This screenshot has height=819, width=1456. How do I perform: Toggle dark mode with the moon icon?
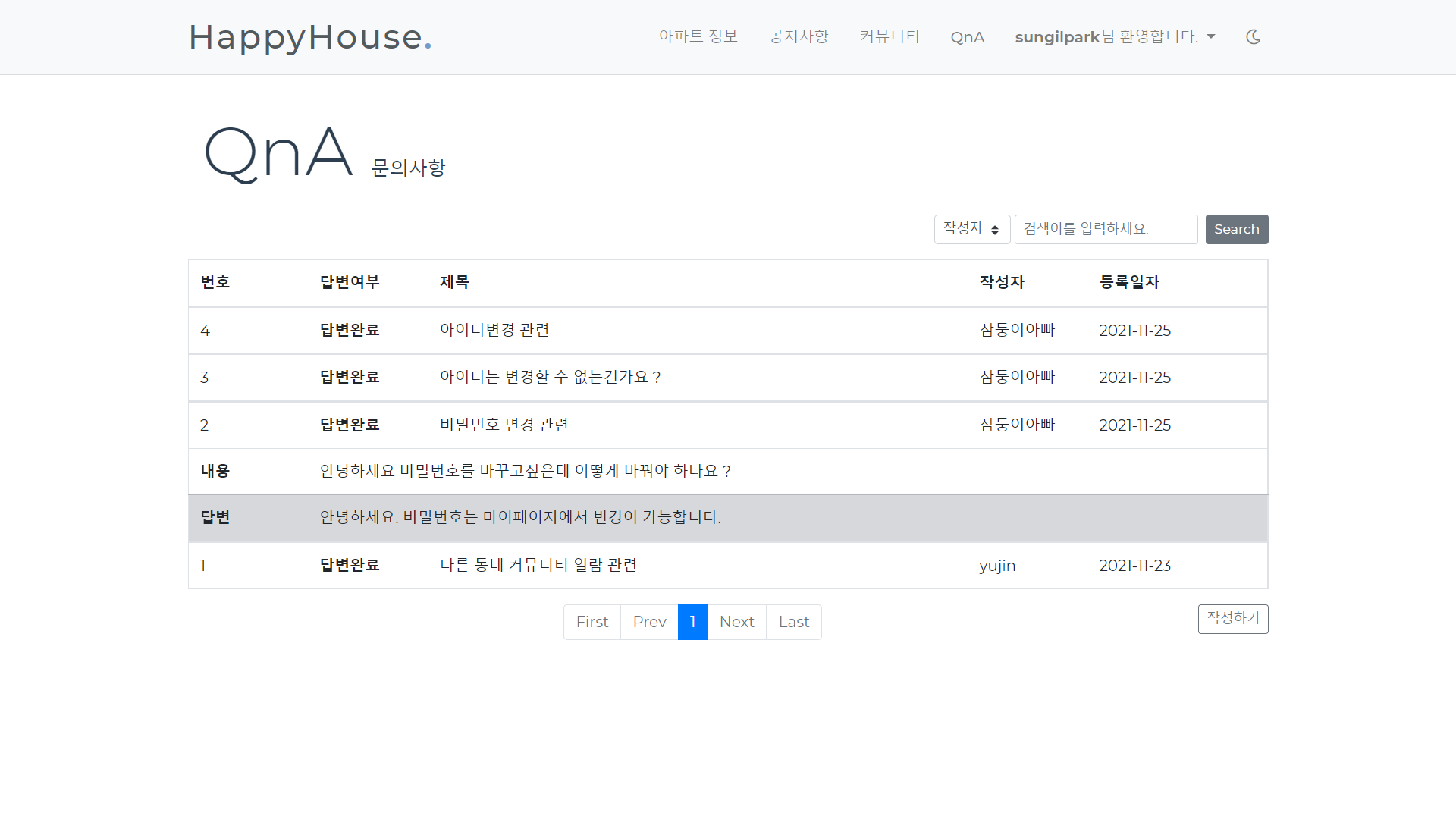click(1253, 36)
